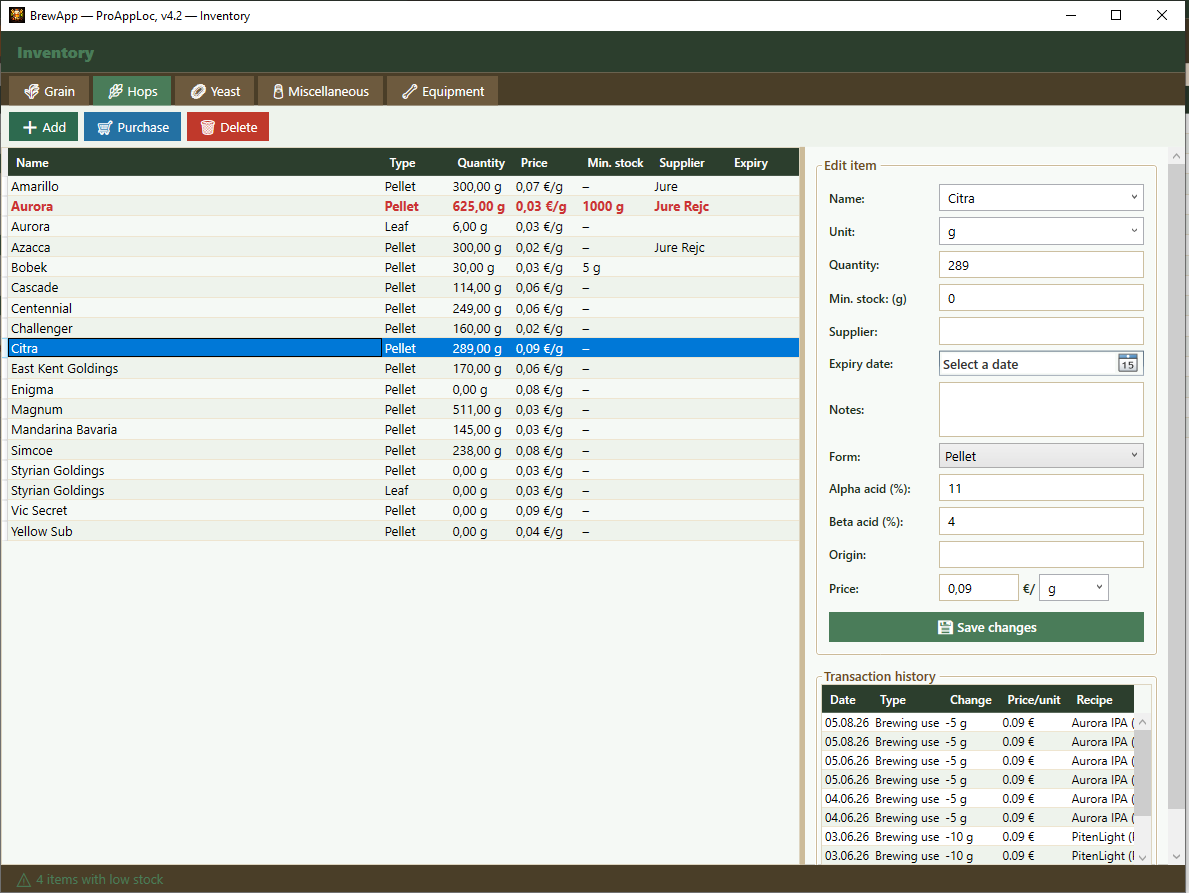Click the Min. stock input field

(x=1040, y=298)
